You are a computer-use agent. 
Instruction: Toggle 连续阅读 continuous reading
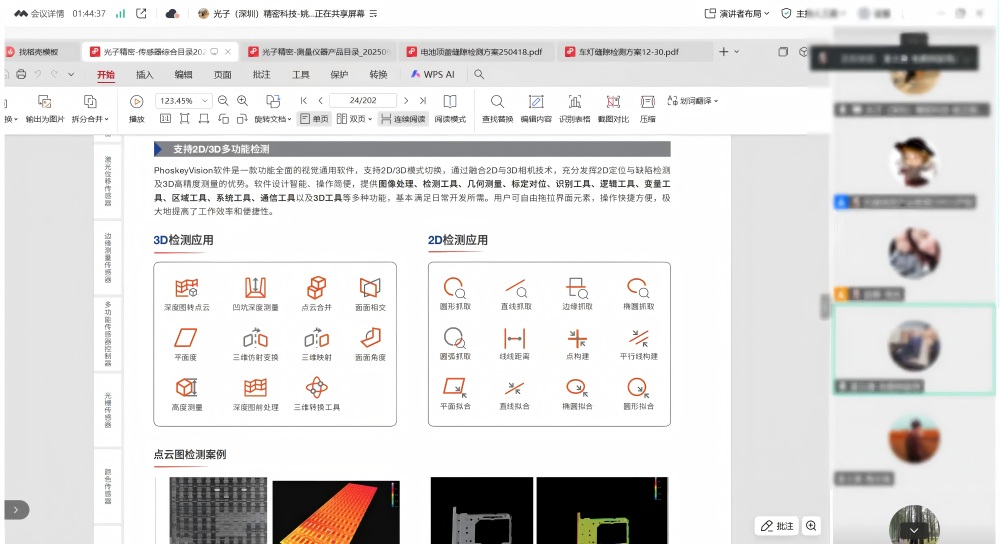click(x=403, y=119)
